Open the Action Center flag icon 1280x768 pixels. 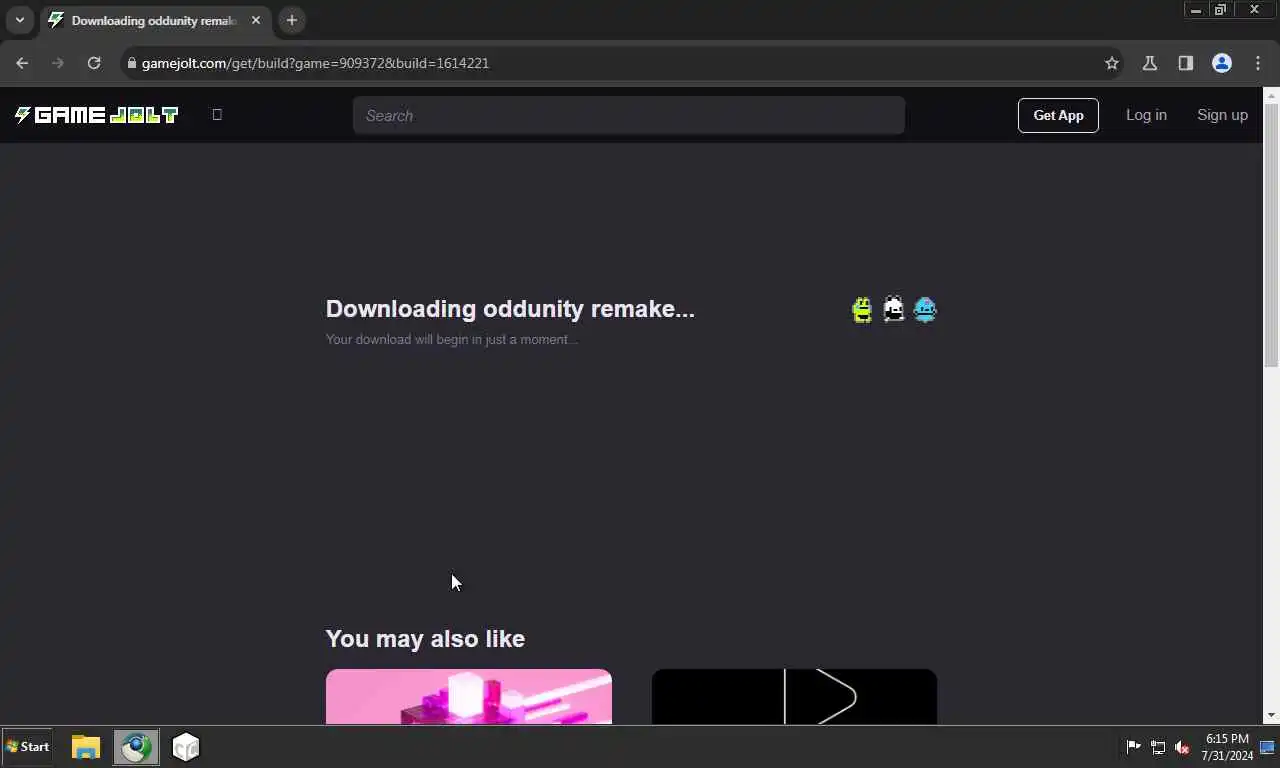coord(1134,747)
